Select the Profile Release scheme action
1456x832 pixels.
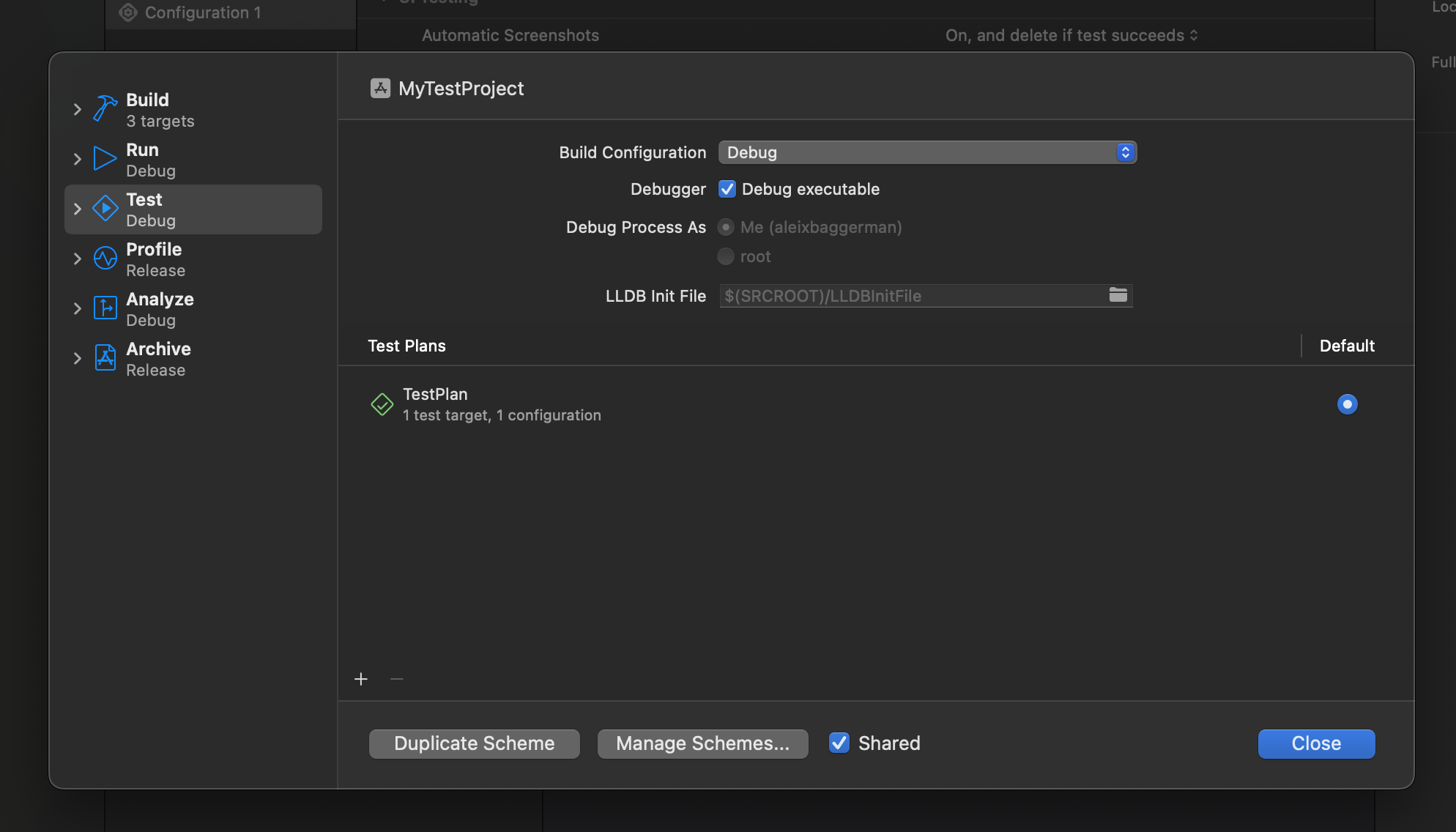194,259
